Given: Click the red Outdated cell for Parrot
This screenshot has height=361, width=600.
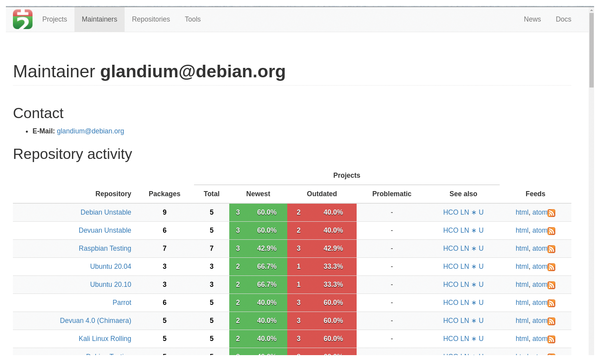Looking at the screenshot, I should click(321, 302).
